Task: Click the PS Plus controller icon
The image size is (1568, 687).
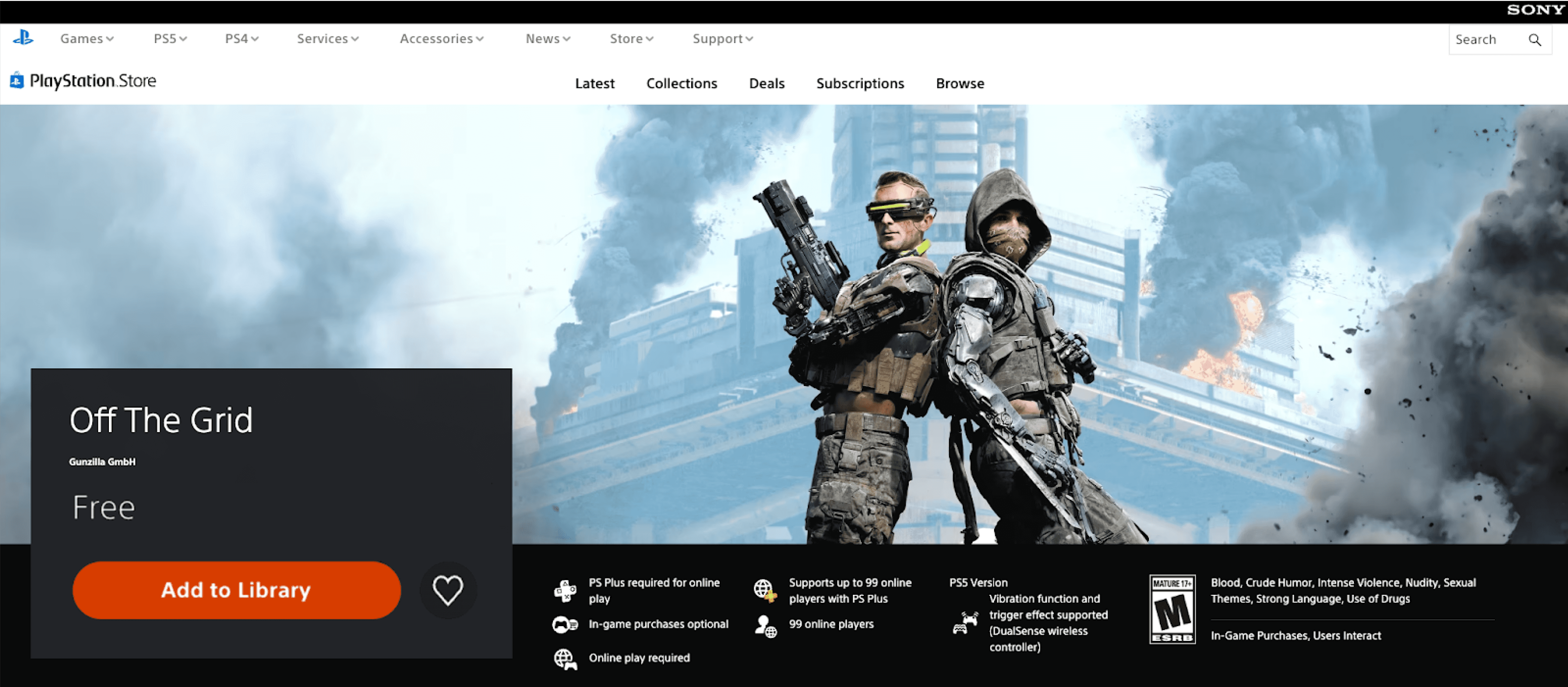Action: point(566,590)
